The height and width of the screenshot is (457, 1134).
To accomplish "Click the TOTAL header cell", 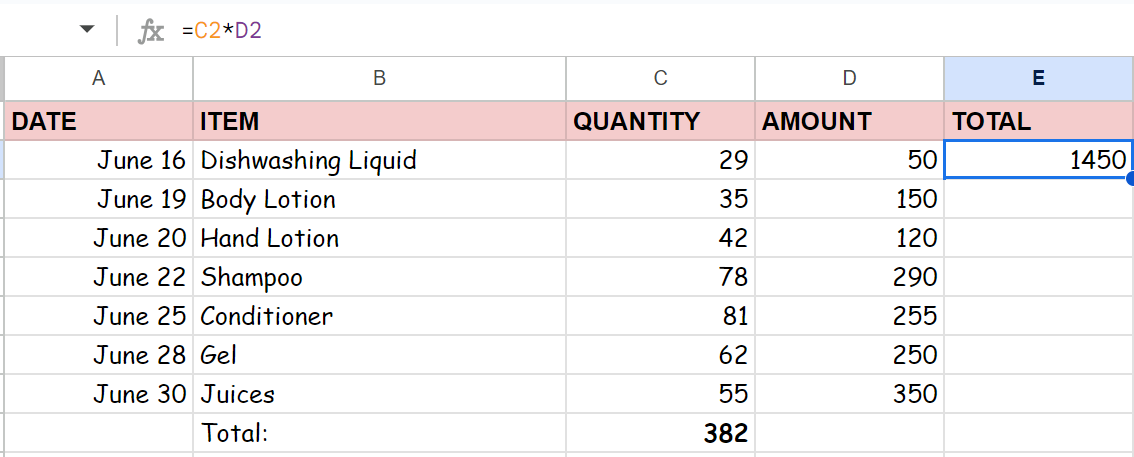I will click(x=1038, y=122).
